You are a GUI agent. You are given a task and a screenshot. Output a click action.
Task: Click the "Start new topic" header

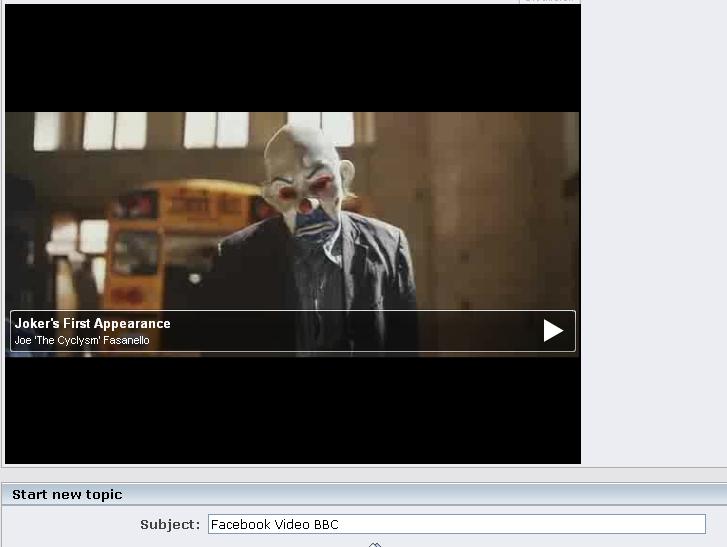(67, 495)
